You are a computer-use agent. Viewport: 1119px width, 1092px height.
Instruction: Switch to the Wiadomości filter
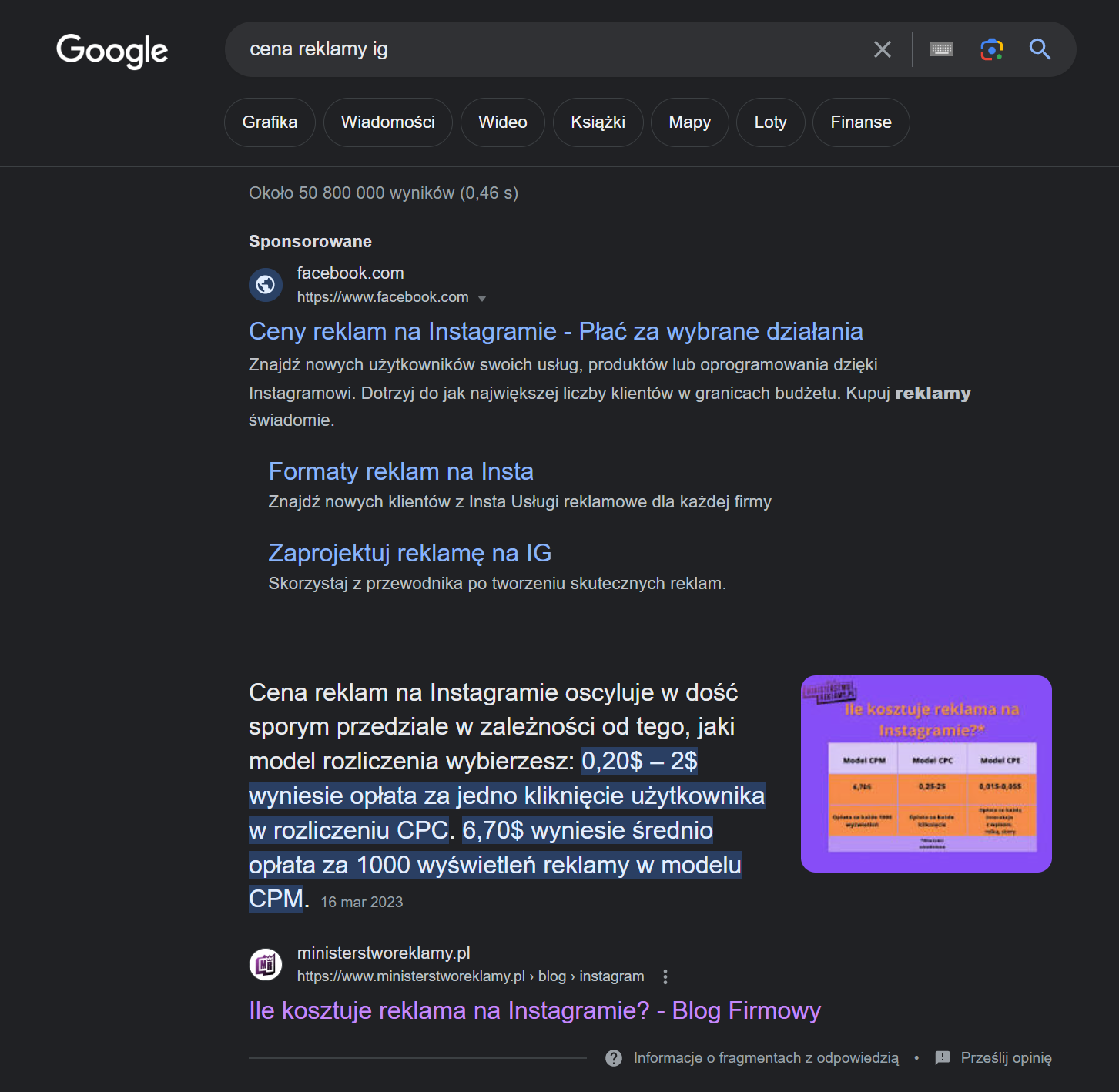click(388, 122)
